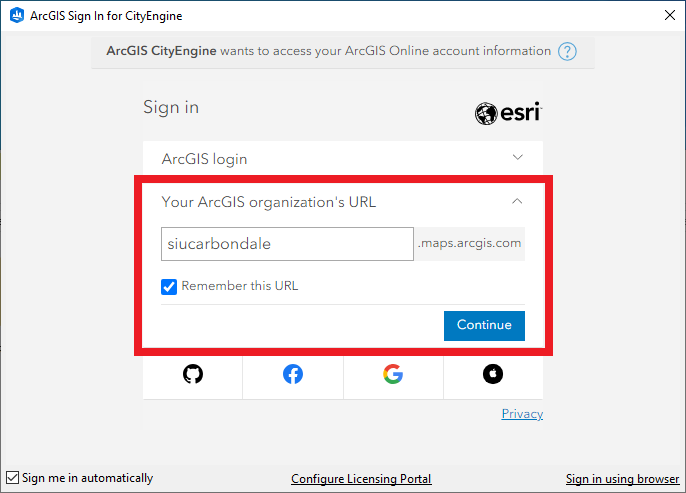Open the ArcGIS login panel header
This screenshot has height=493, width=686.
(x=204, y=159)
